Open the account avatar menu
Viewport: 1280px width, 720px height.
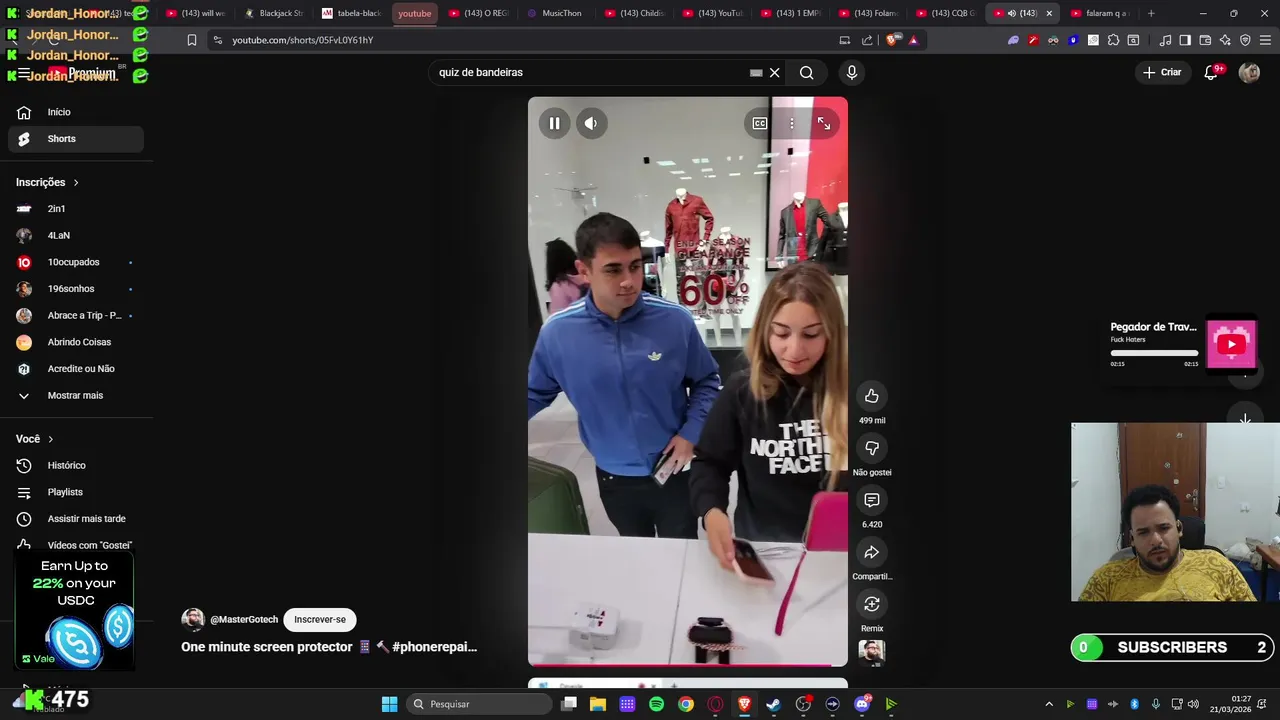pos(1249,72)
